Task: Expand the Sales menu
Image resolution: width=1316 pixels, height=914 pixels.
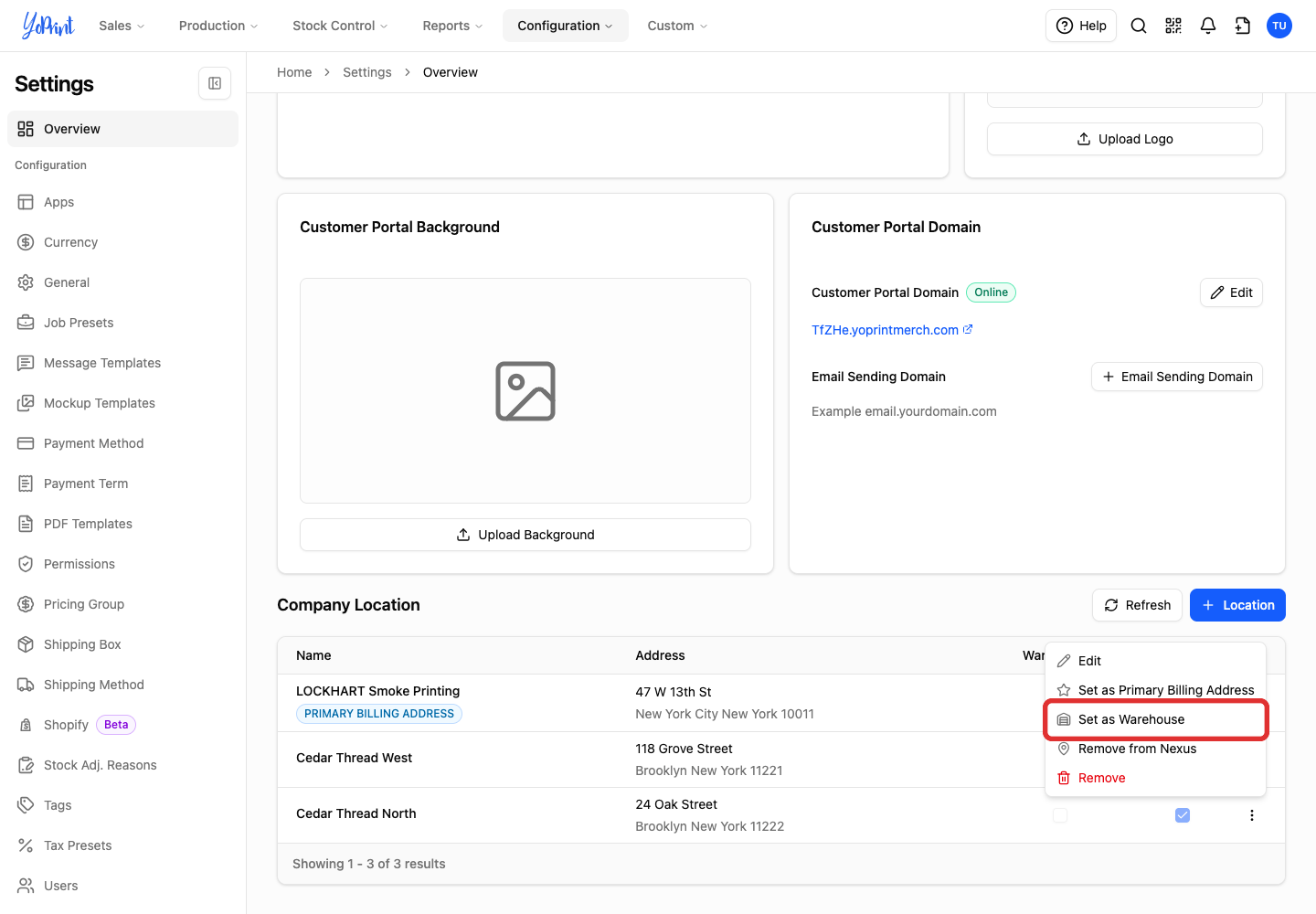Action: (x=122, y=26)
